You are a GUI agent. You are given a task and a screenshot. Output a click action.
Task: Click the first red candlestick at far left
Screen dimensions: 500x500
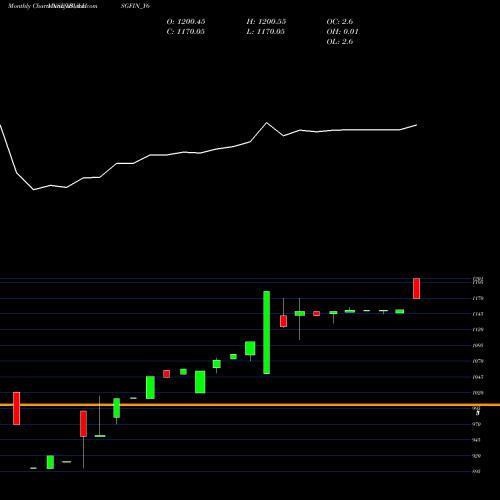click(16, 408)
